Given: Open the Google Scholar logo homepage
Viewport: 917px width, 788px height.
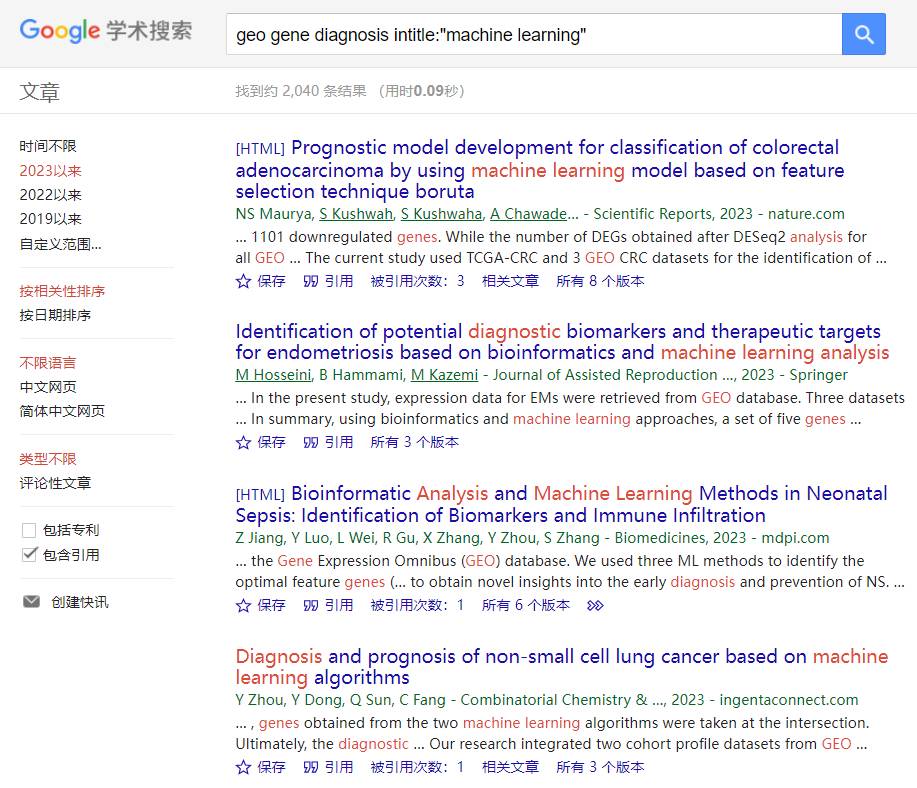Looking at the screenshot, I should pyautogui.click(x=106, y=31).
